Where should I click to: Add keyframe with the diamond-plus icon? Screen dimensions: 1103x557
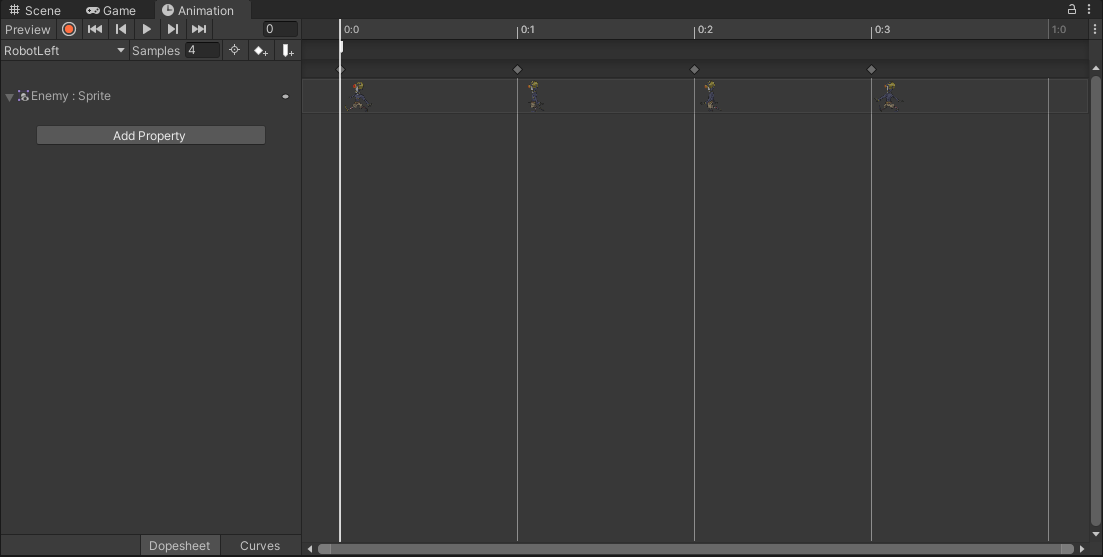tap(261, 51)
